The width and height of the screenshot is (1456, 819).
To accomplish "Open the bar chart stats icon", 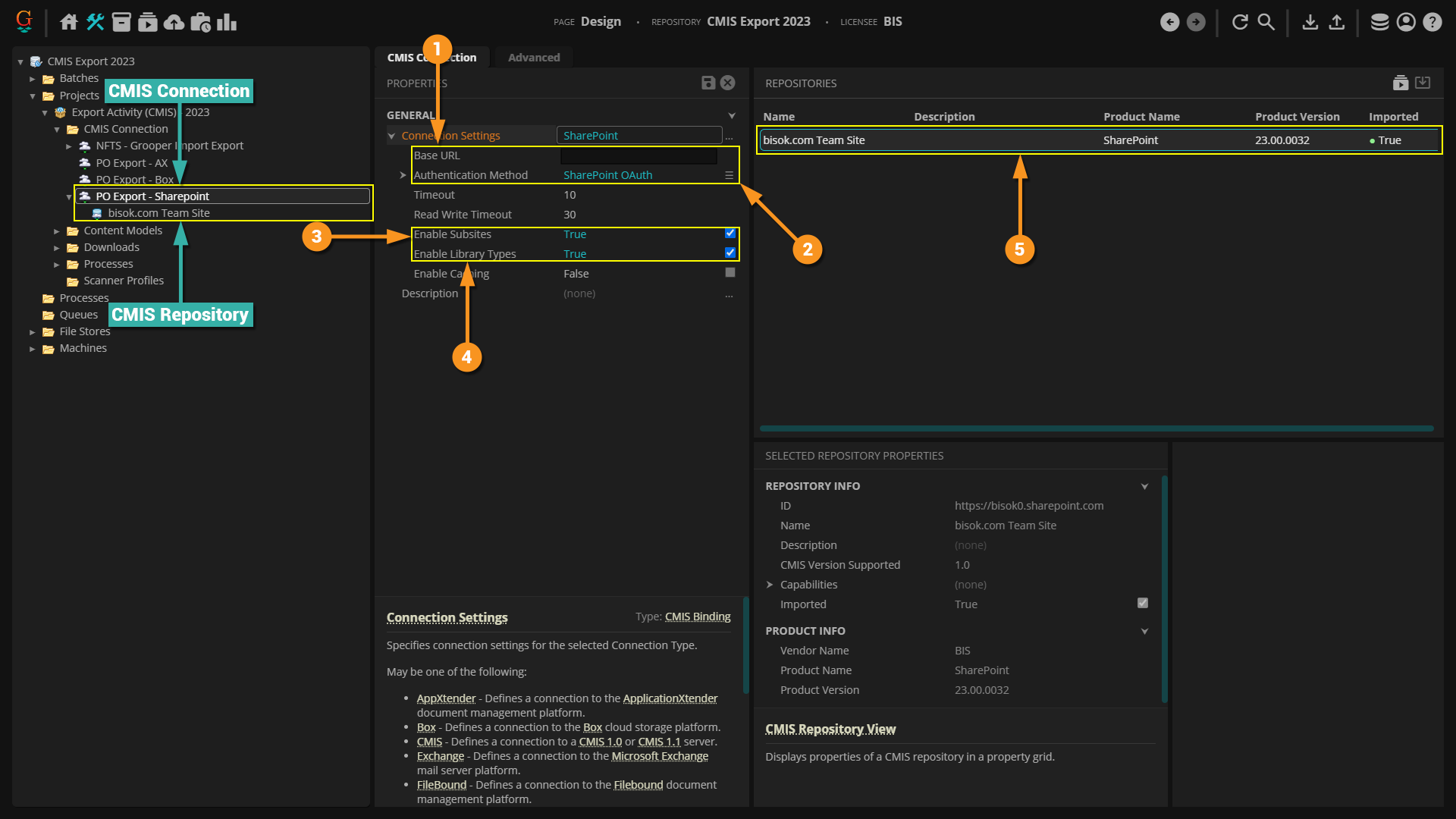I will pyautogui.click(x=227, y=22).
